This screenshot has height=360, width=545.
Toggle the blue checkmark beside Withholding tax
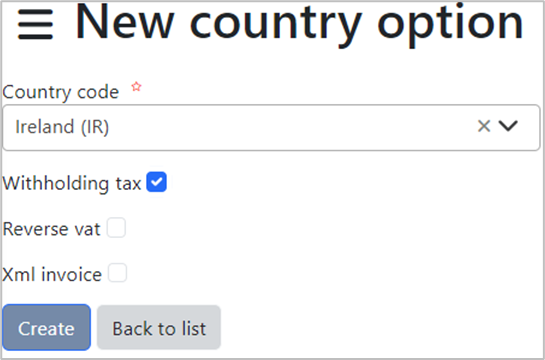click(156, 182)
